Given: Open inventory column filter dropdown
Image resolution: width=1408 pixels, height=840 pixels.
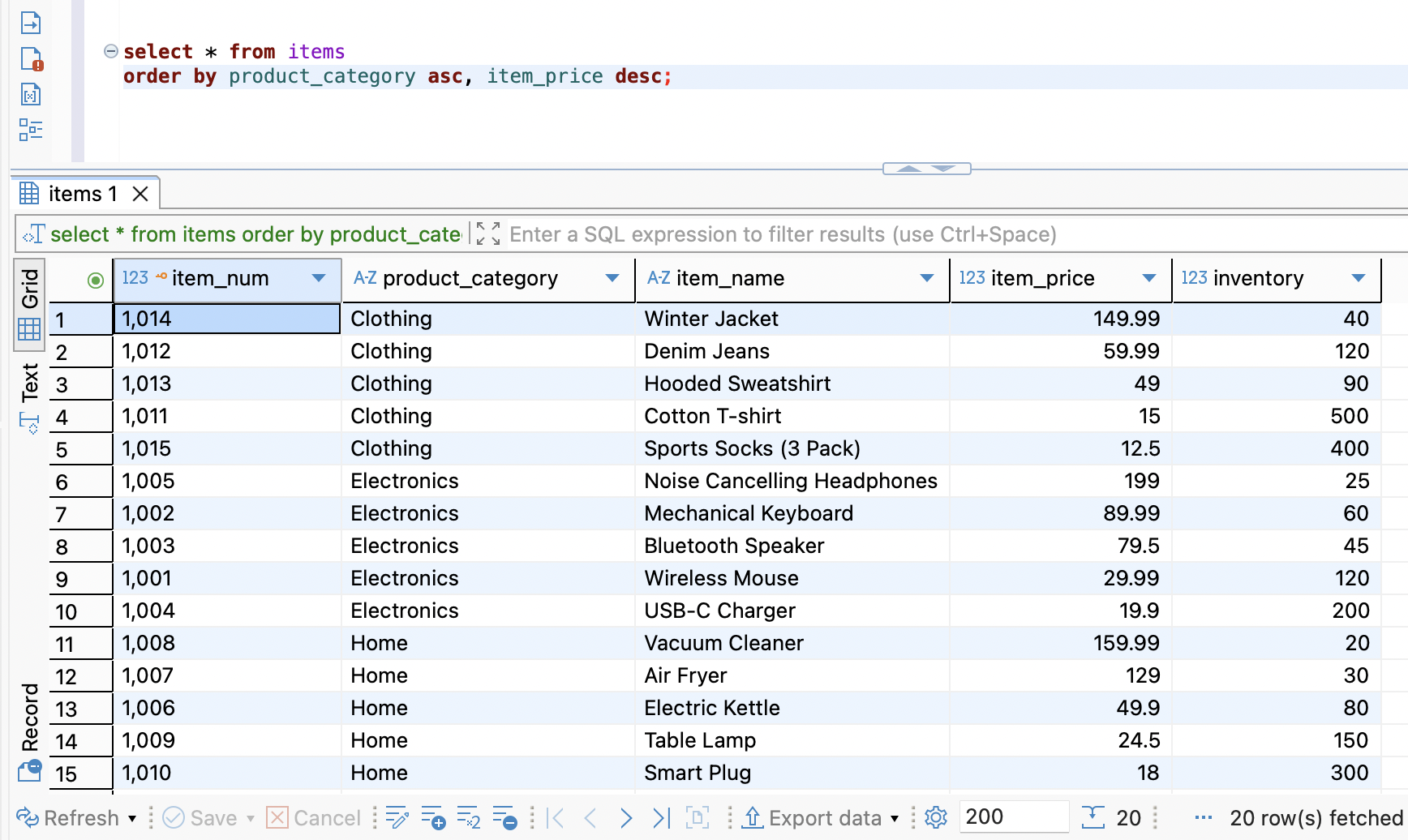Looking at the screenshot, I should click(x=1359, y=278).
